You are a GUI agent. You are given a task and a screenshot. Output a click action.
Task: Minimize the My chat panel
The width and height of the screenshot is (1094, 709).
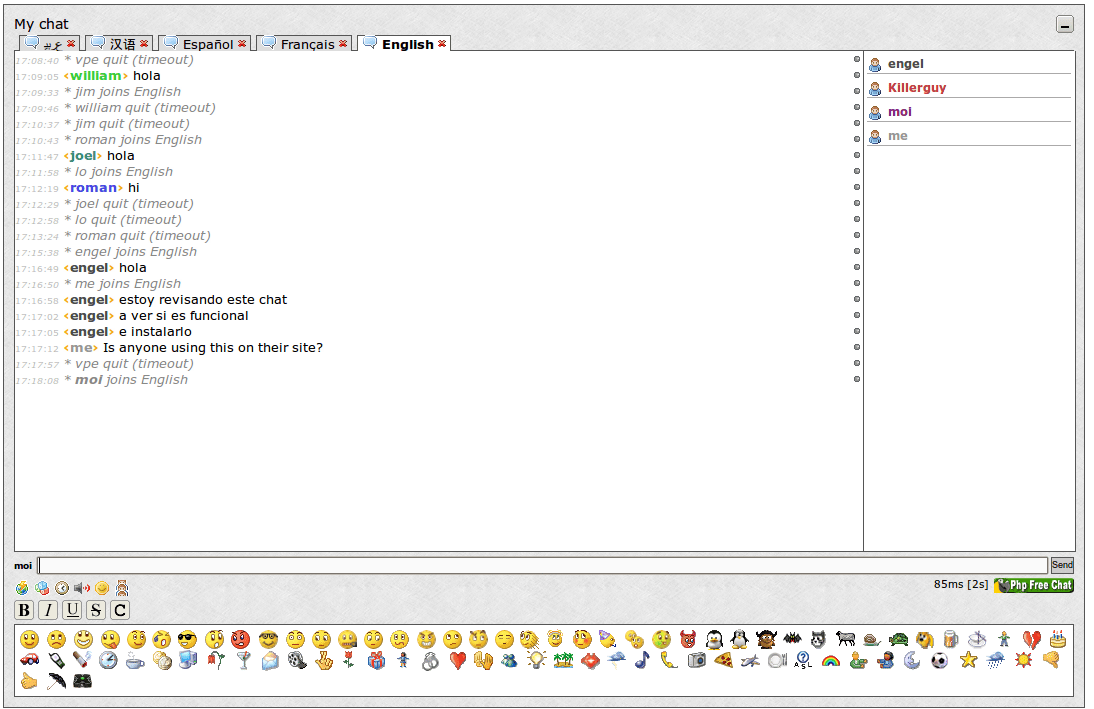[x=1065, y=24]
